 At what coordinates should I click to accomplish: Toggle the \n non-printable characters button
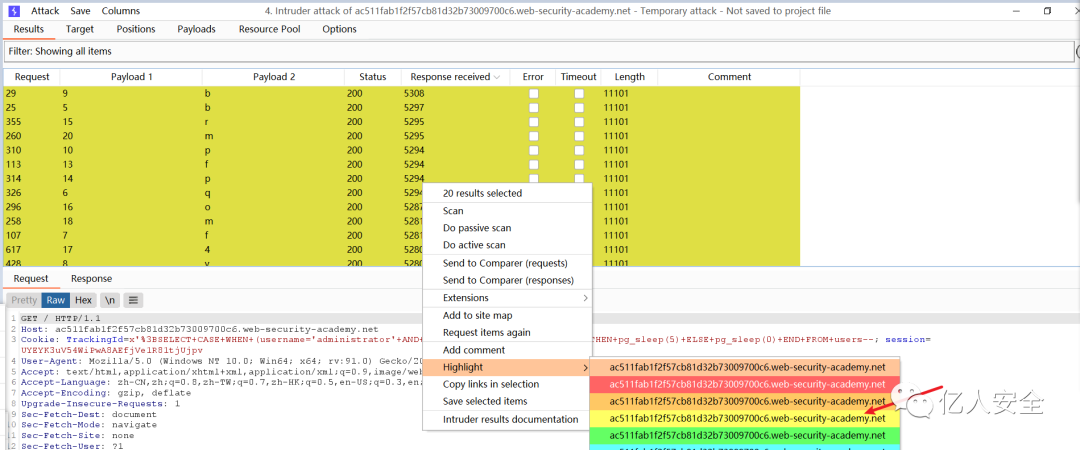click(x=110, y=300)
